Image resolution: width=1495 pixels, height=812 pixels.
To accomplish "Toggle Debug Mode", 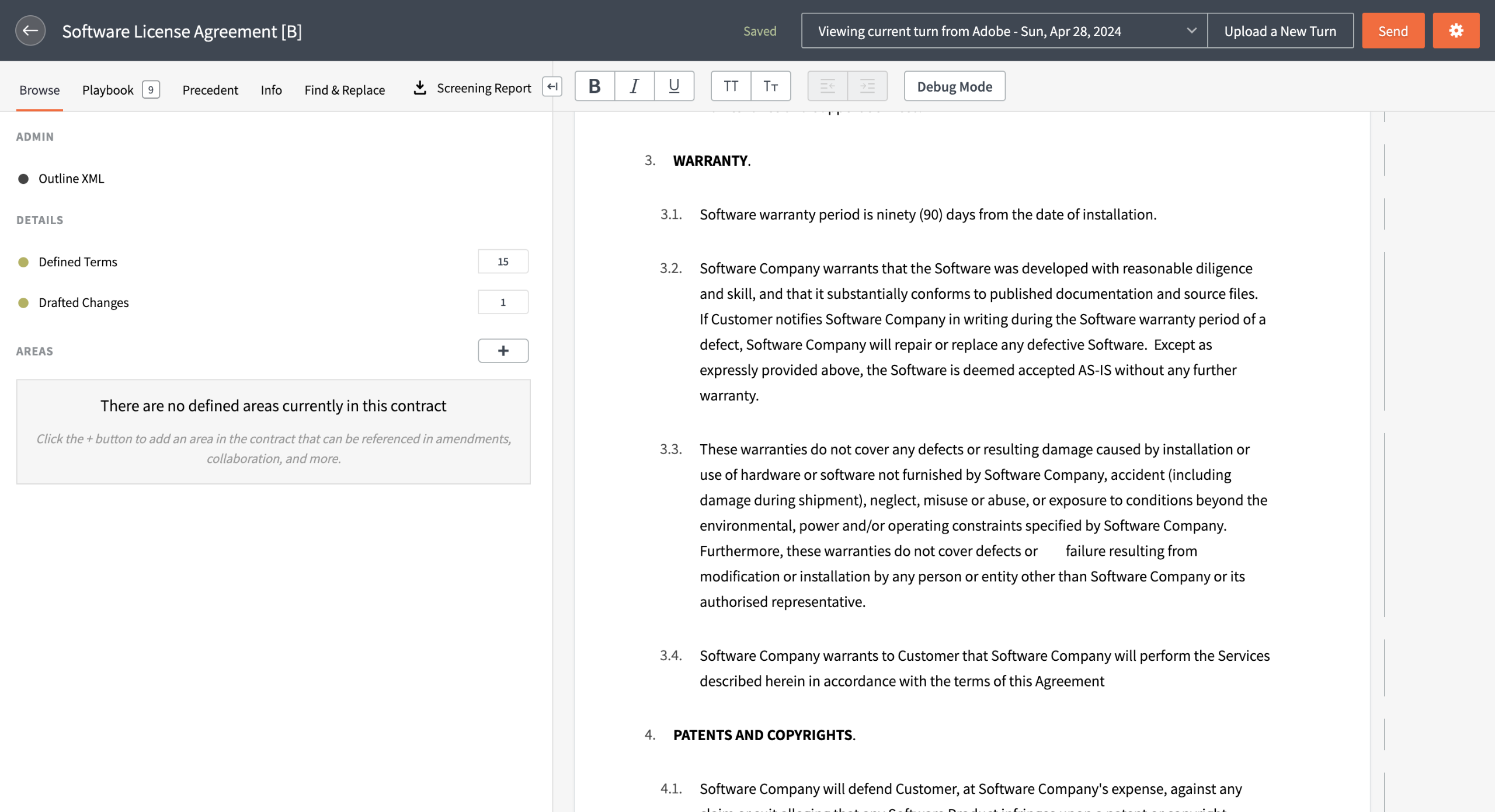I will pos(954,86).
